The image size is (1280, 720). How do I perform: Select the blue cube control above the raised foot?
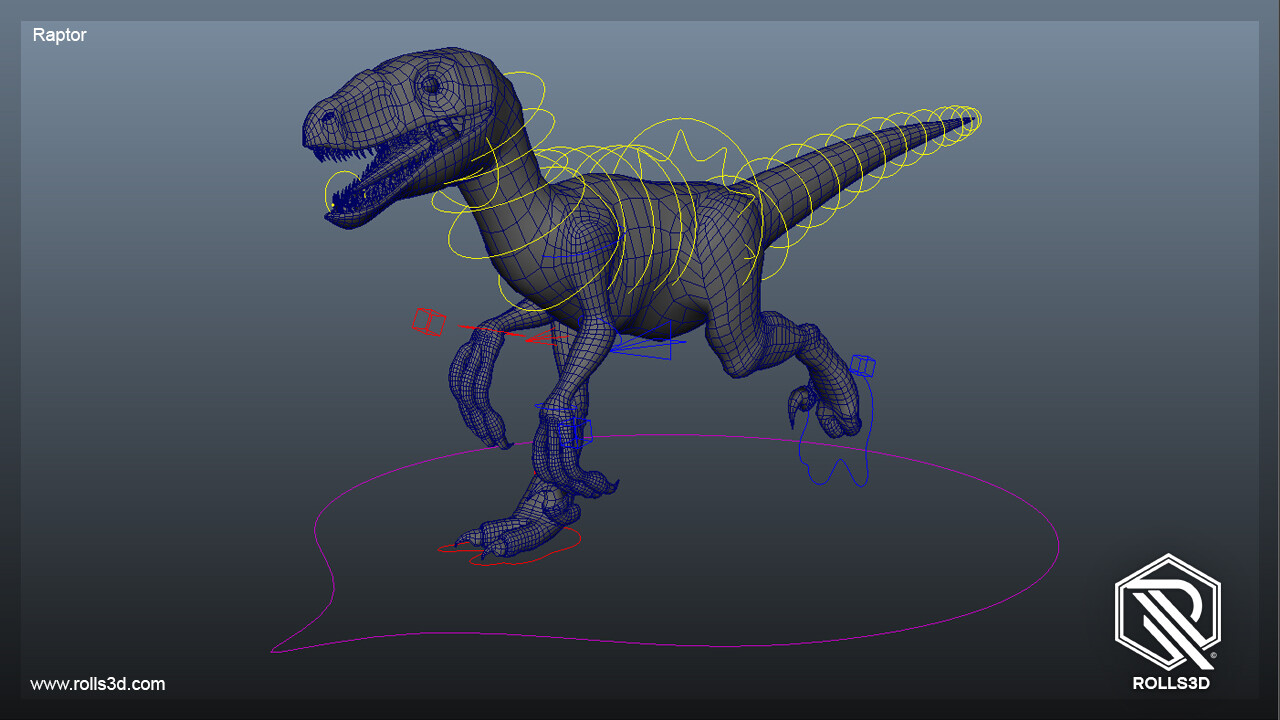[864, 365]
